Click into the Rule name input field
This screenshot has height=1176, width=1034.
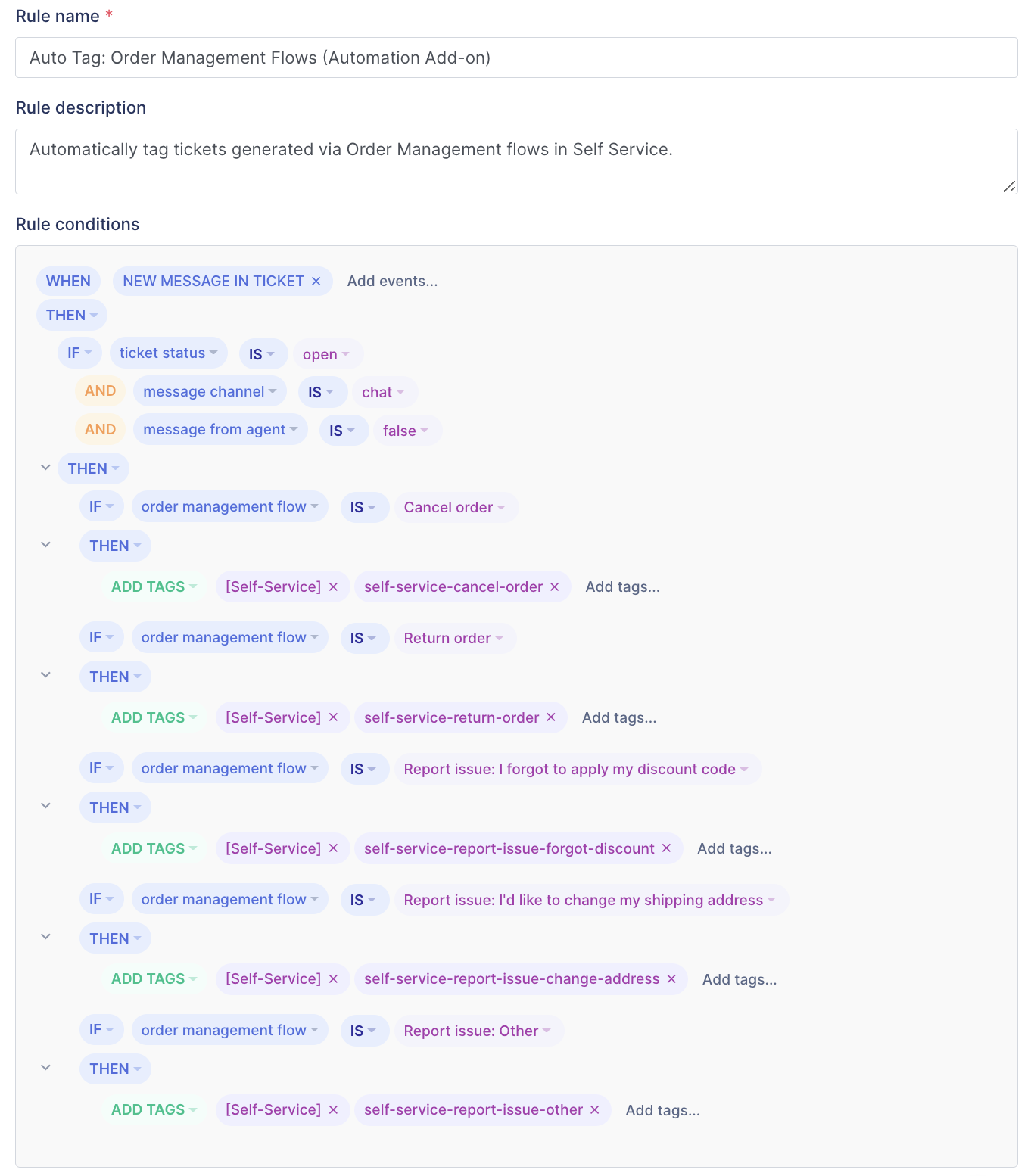click(516, 58)
